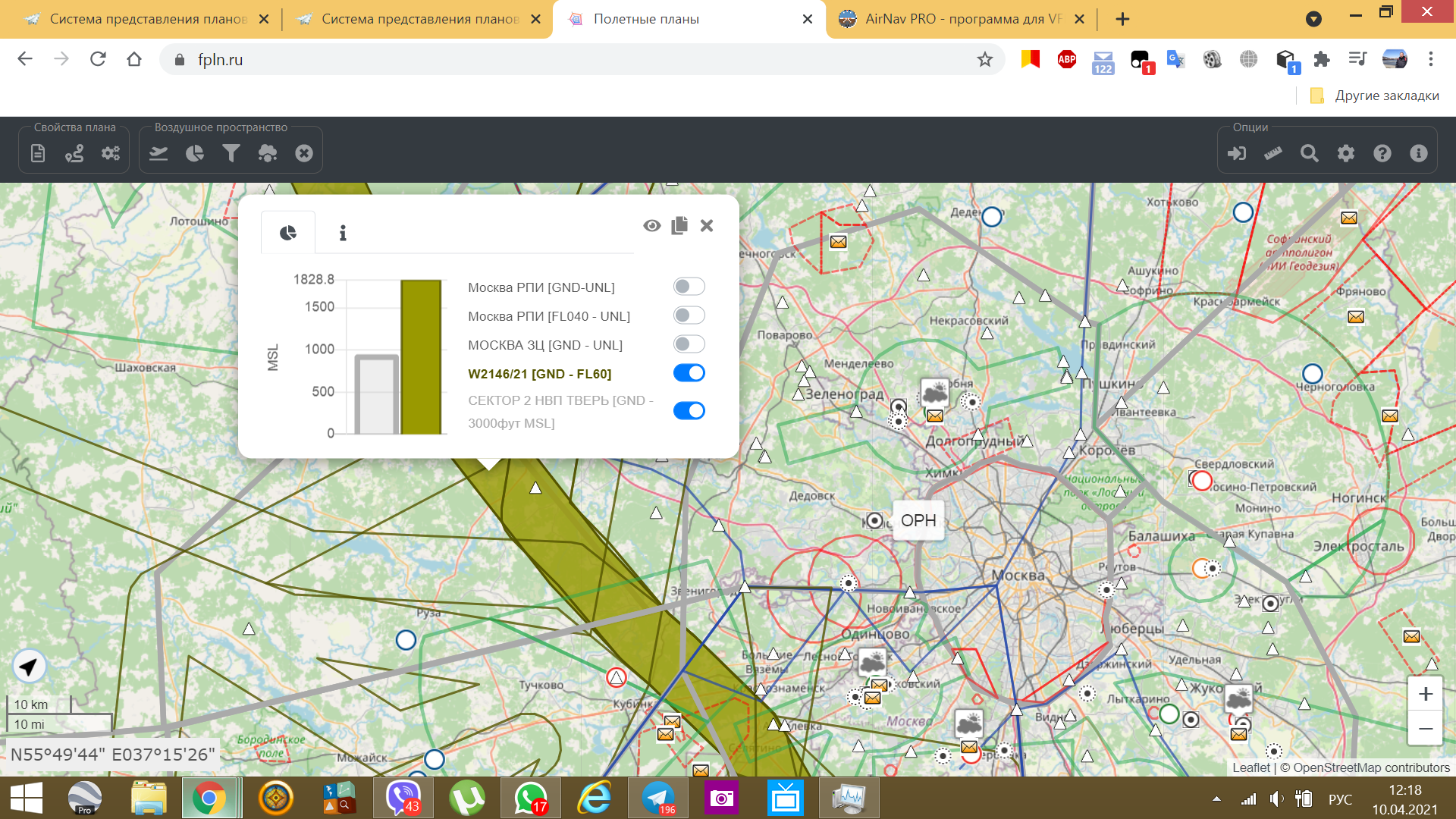Turn off the W2146/21 [GND - FL60] switch
Image resolution: width=1456 pixels, height=819 pixels.
[689, 373]
